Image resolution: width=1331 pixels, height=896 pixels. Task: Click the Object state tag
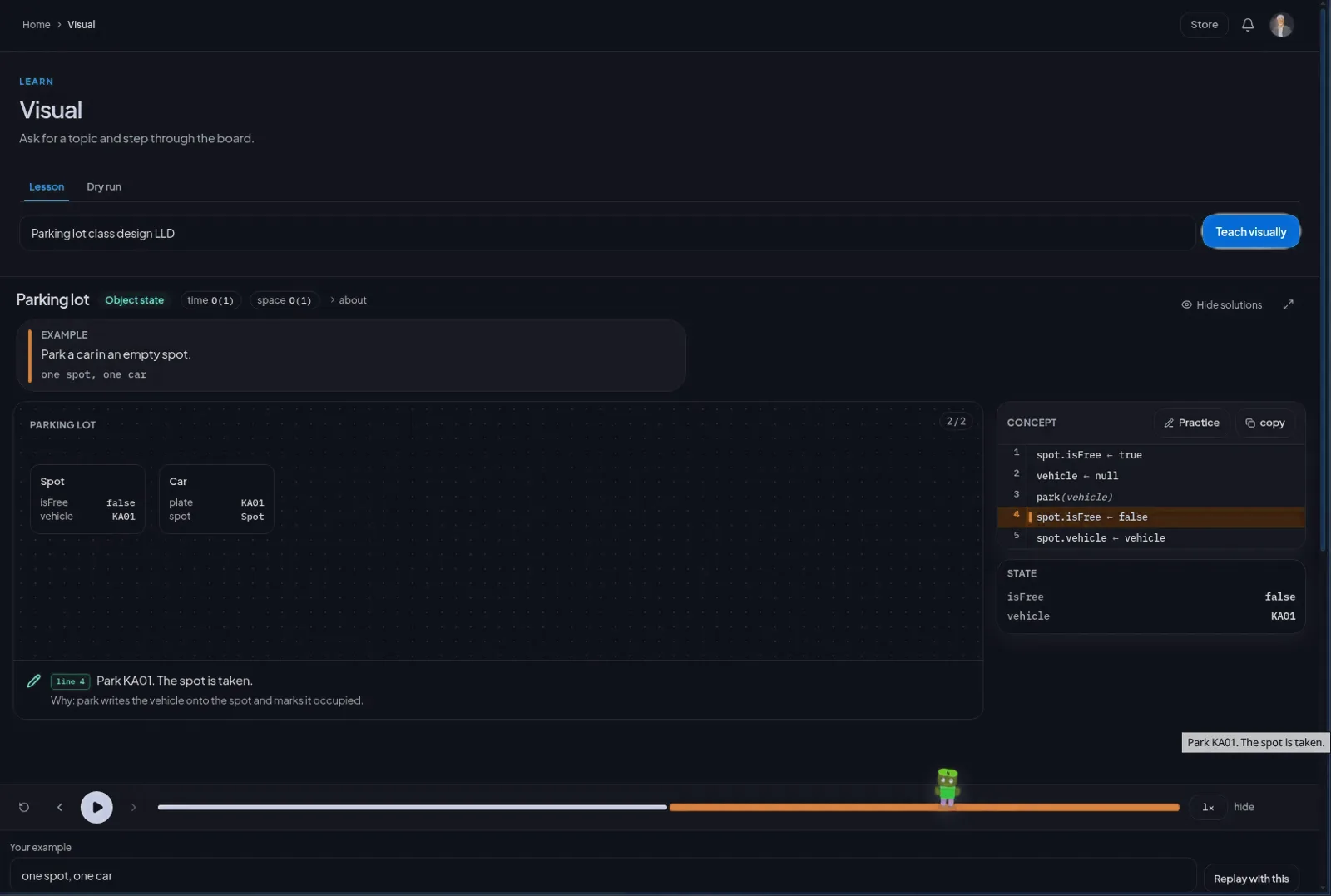134,300
